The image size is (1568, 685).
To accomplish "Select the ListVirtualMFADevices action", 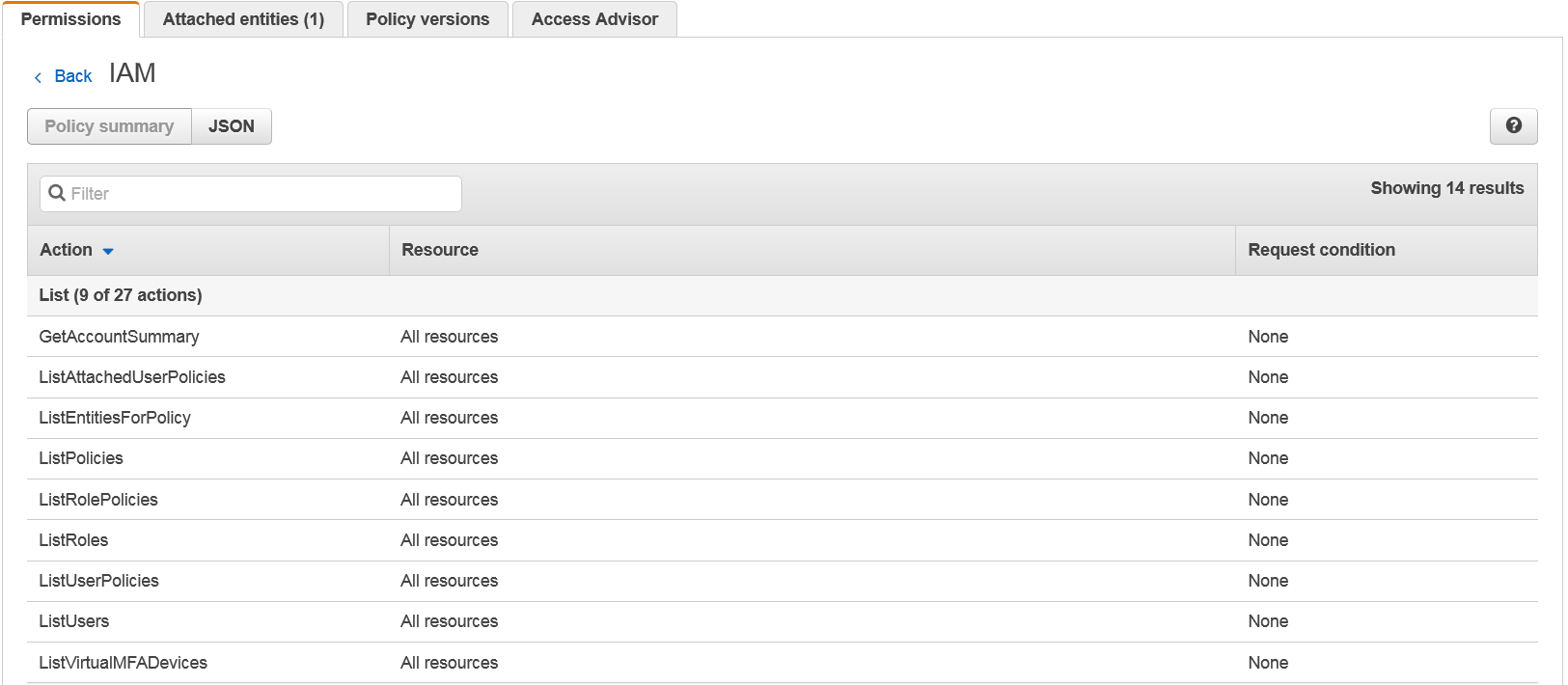I will point(123,663).
